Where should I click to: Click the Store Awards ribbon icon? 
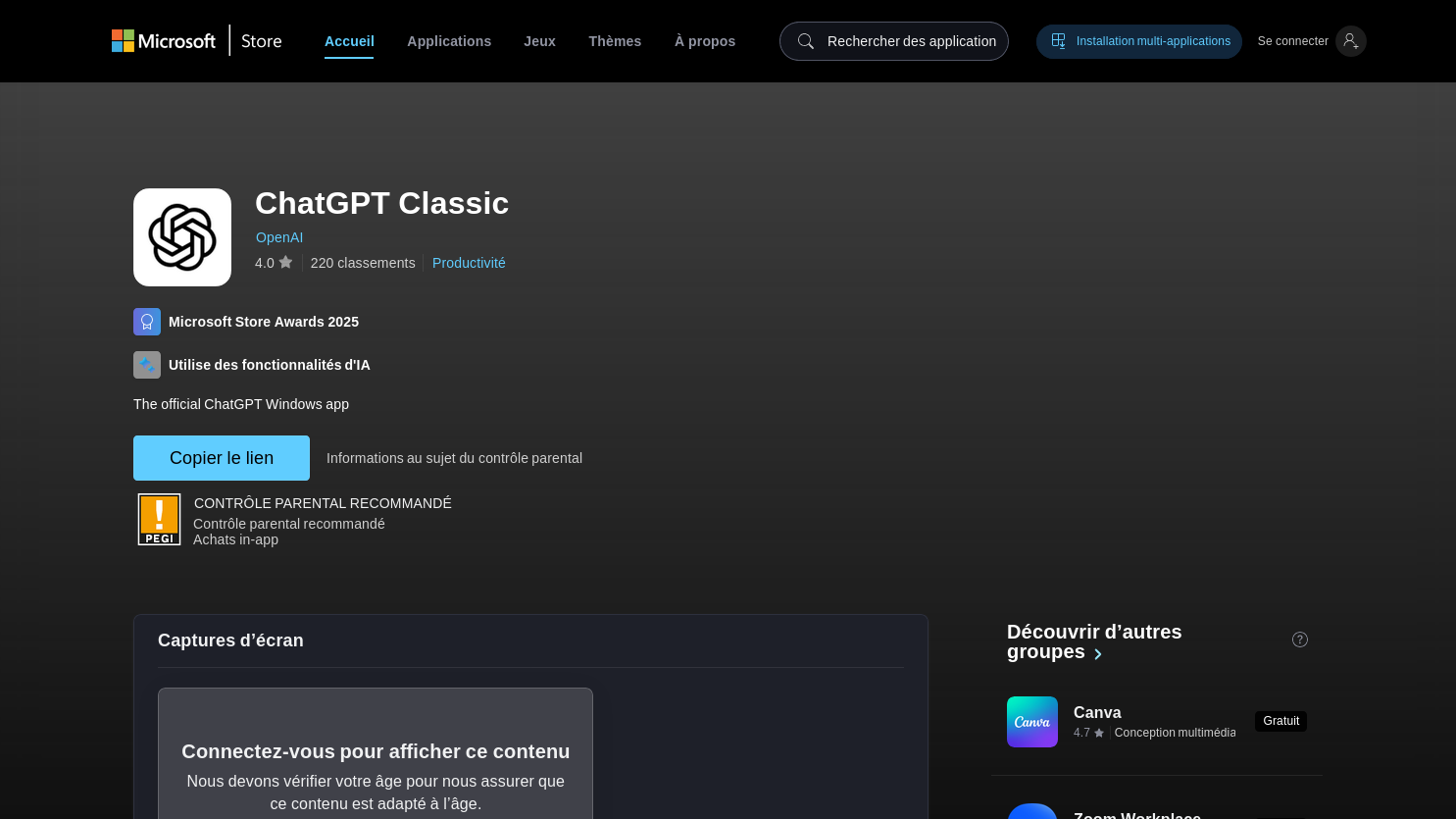pyautogui.click(x=147, y=322)
